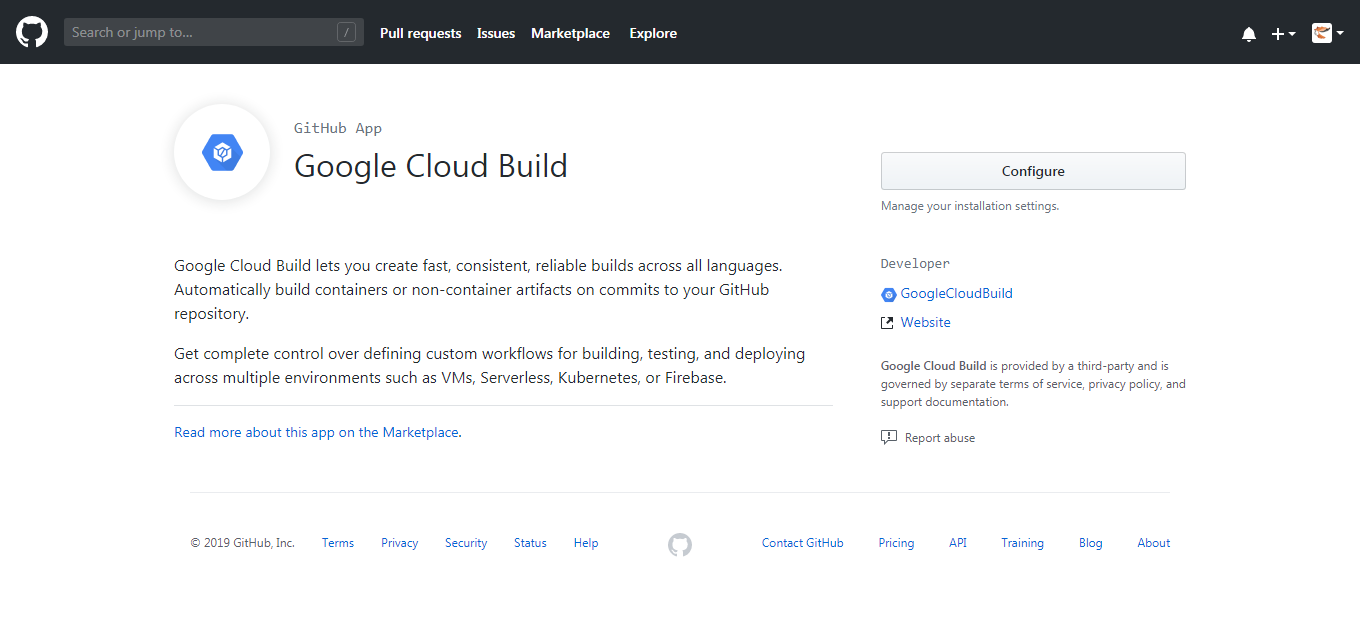This screenshot has height=625, width=1360.
Task: Click the footer GitHub mark icon
Action: point(680,544)
